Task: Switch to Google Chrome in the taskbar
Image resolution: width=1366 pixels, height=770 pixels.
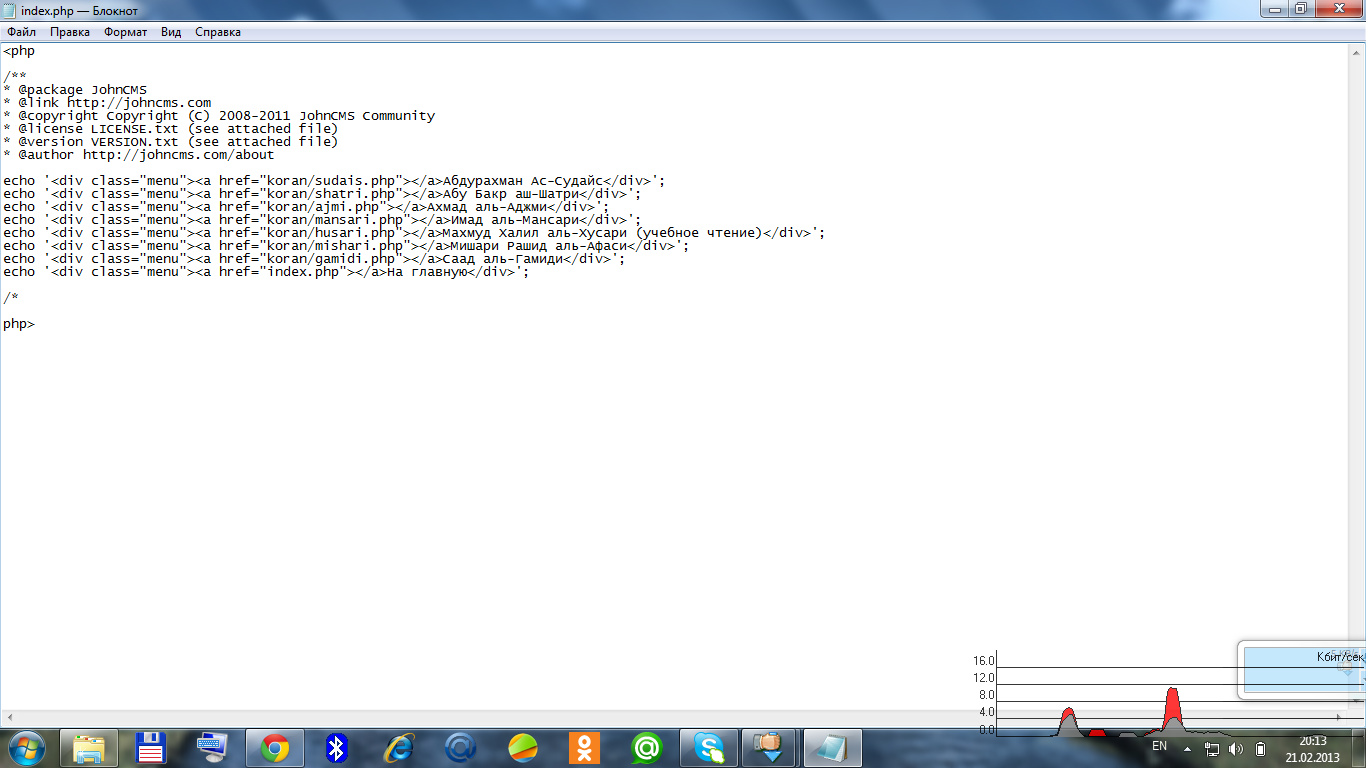Action: [x=275, y=747]
